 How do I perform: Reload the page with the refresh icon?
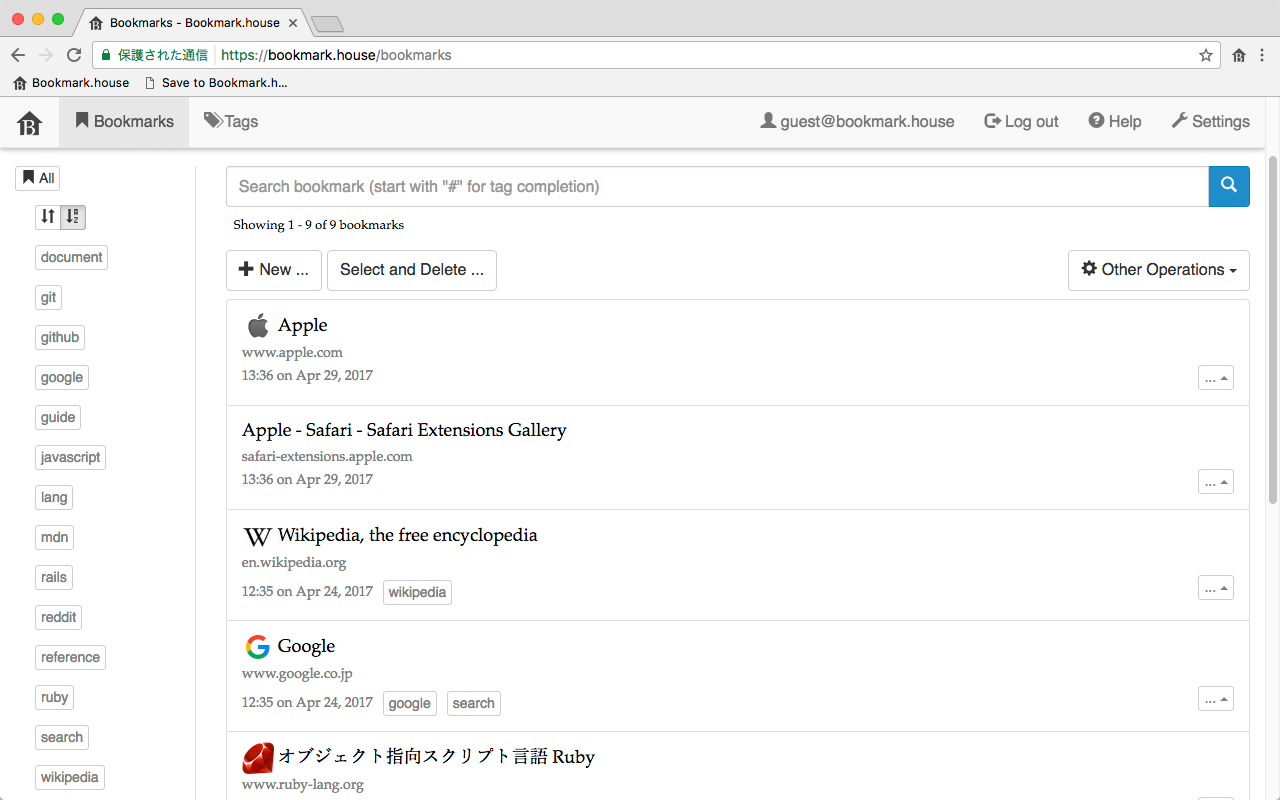pyautogui.click(x=74, y=55)
